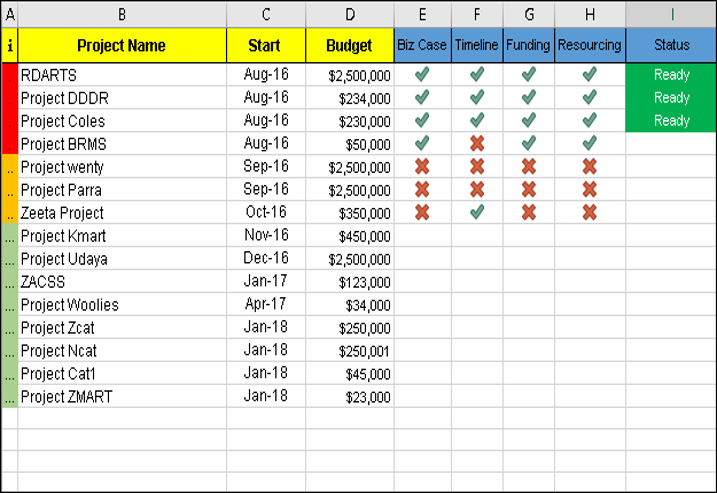Click the Project Name header cell
Screen dimensions: 717x493
122,45
